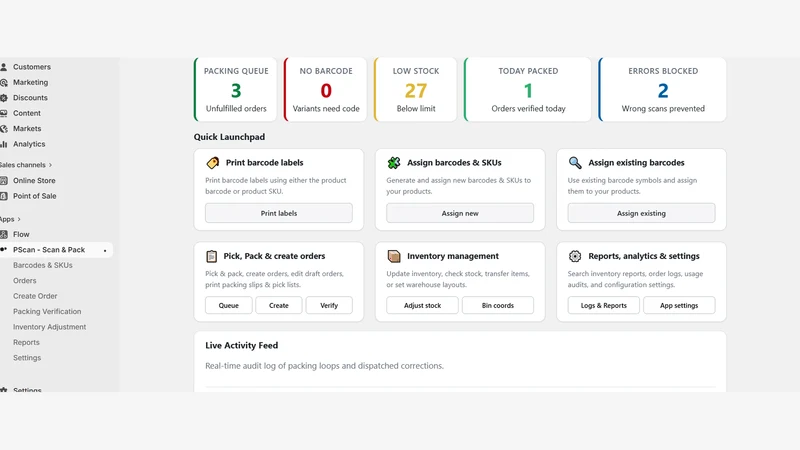
Task: Click the App settings button
Action: (x=679, y=305)
